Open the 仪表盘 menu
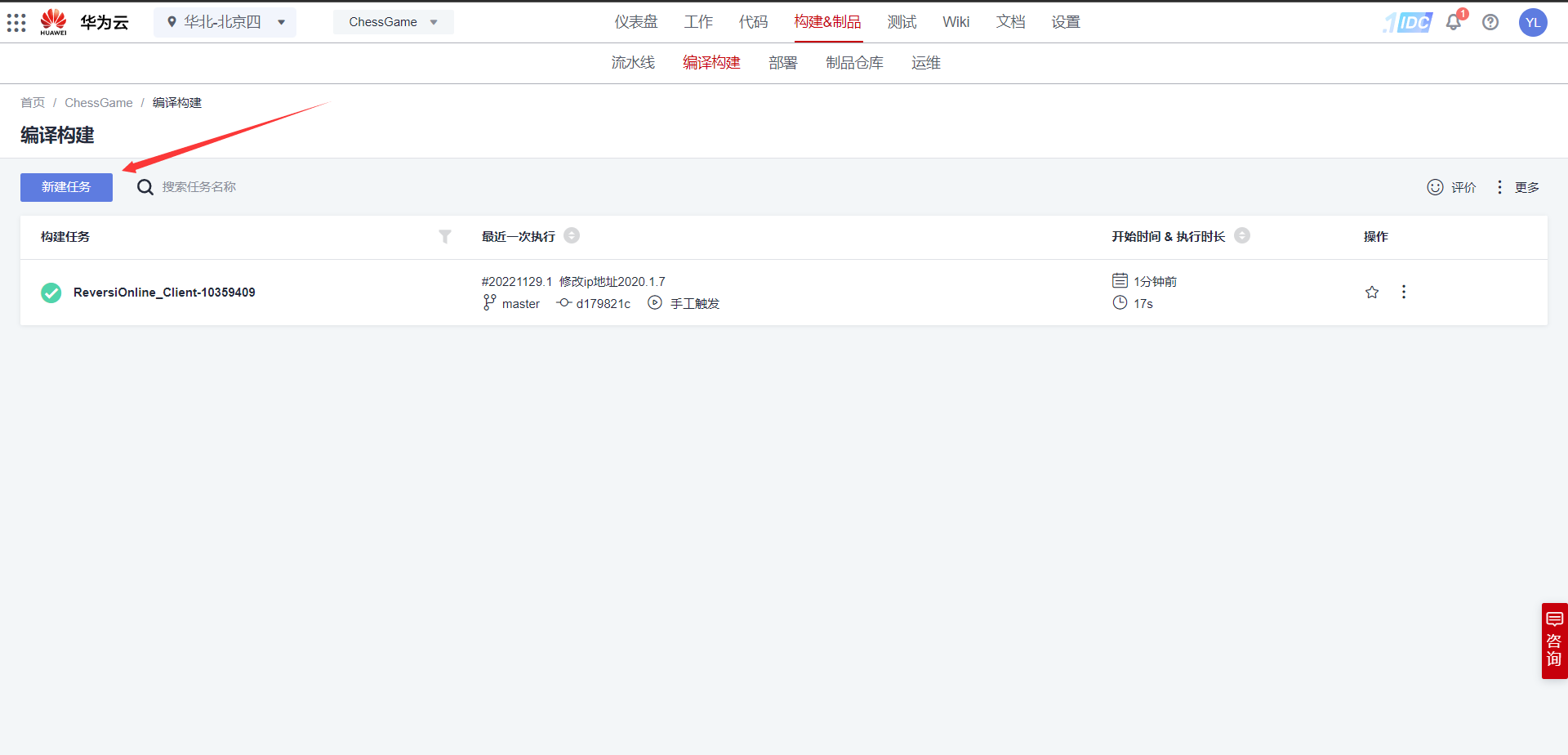The height and width of the screenshot is (755, 1568). pyautogui.click(x=636, y=22)
